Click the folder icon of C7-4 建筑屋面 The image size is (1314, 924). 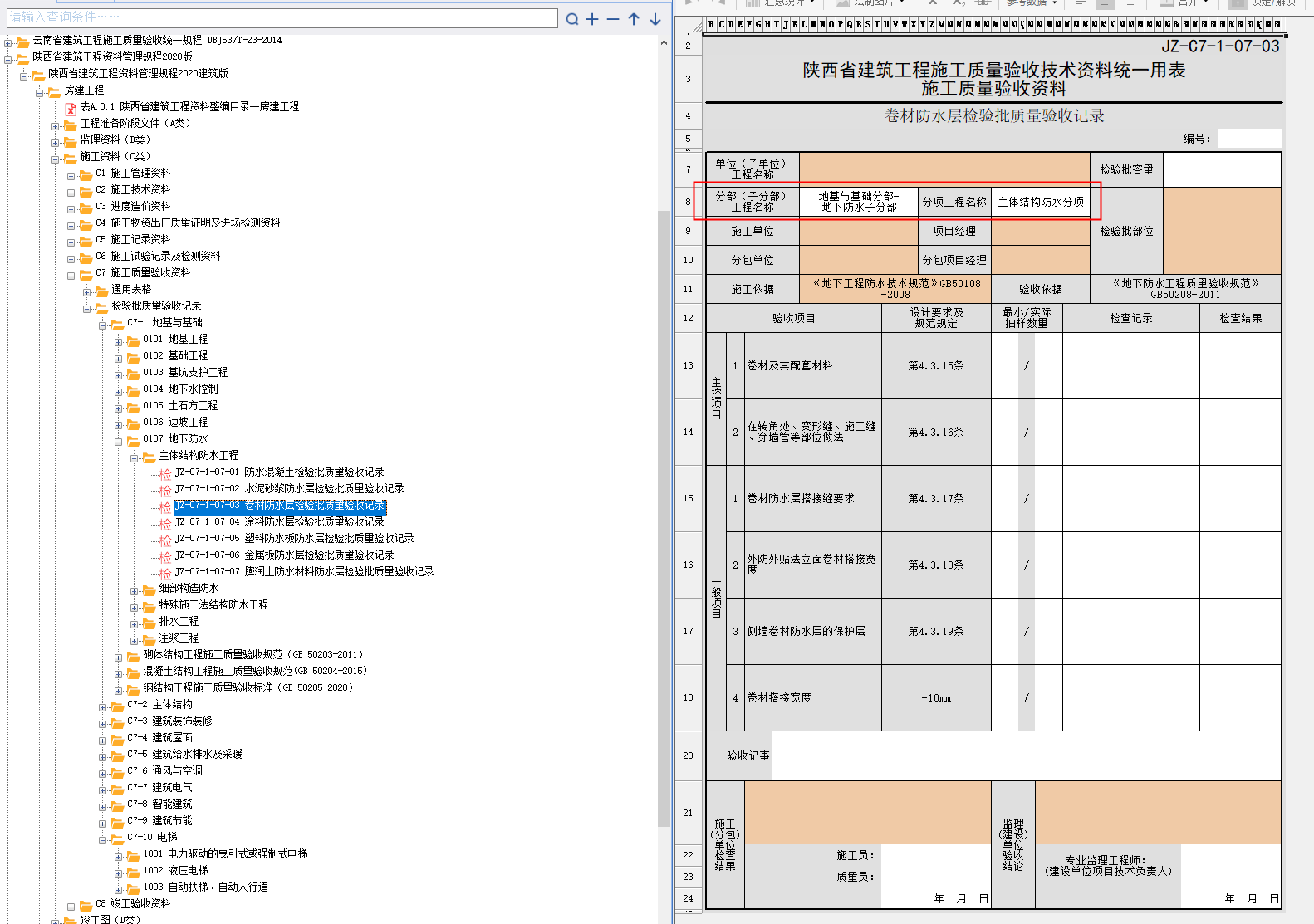(x=117, y=739)
